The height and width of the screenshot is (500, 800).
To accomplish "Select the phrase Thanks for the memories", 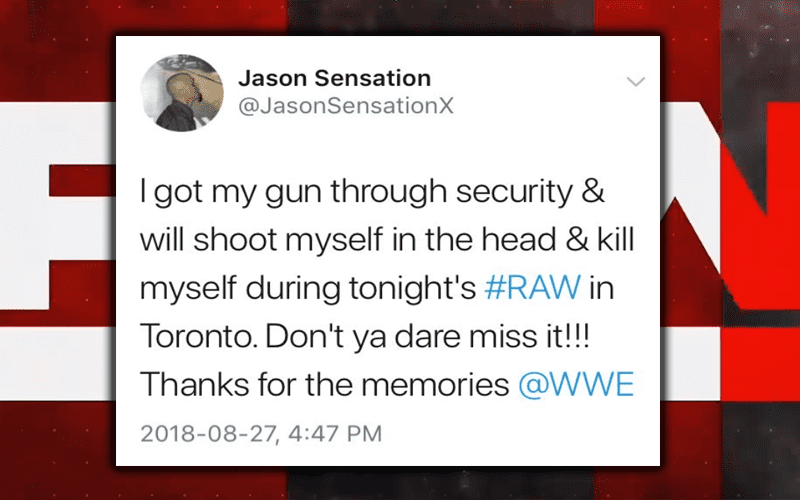I will pos(324,384).
